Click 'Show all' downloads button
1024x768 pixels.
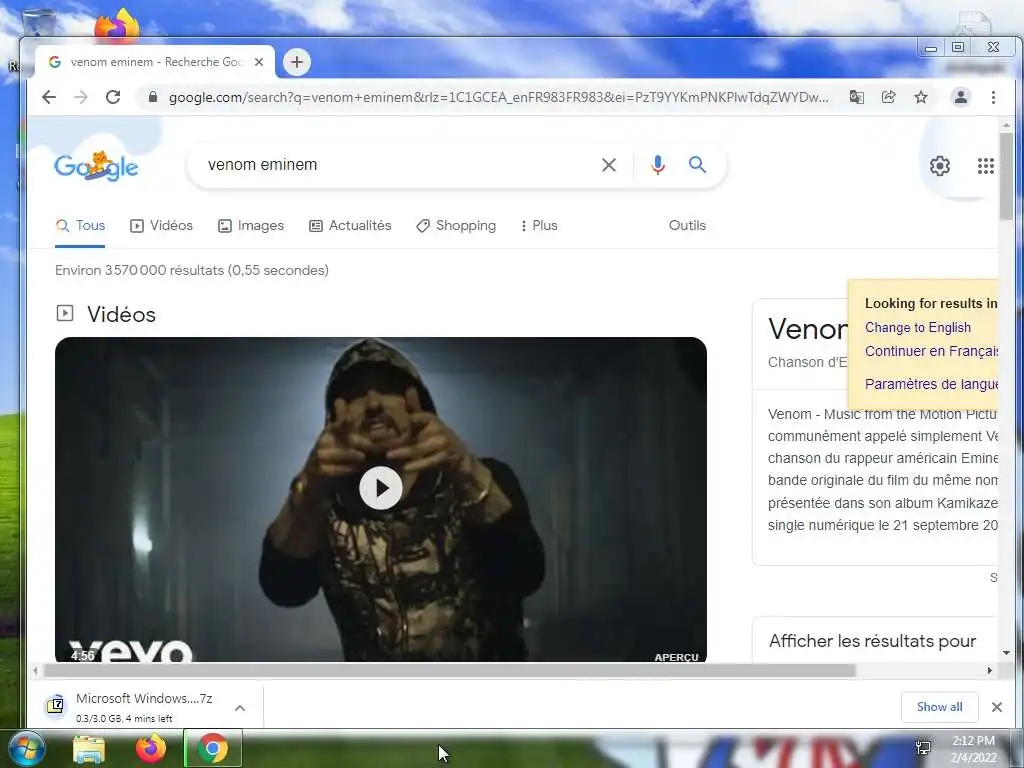(x=939, y=707)
